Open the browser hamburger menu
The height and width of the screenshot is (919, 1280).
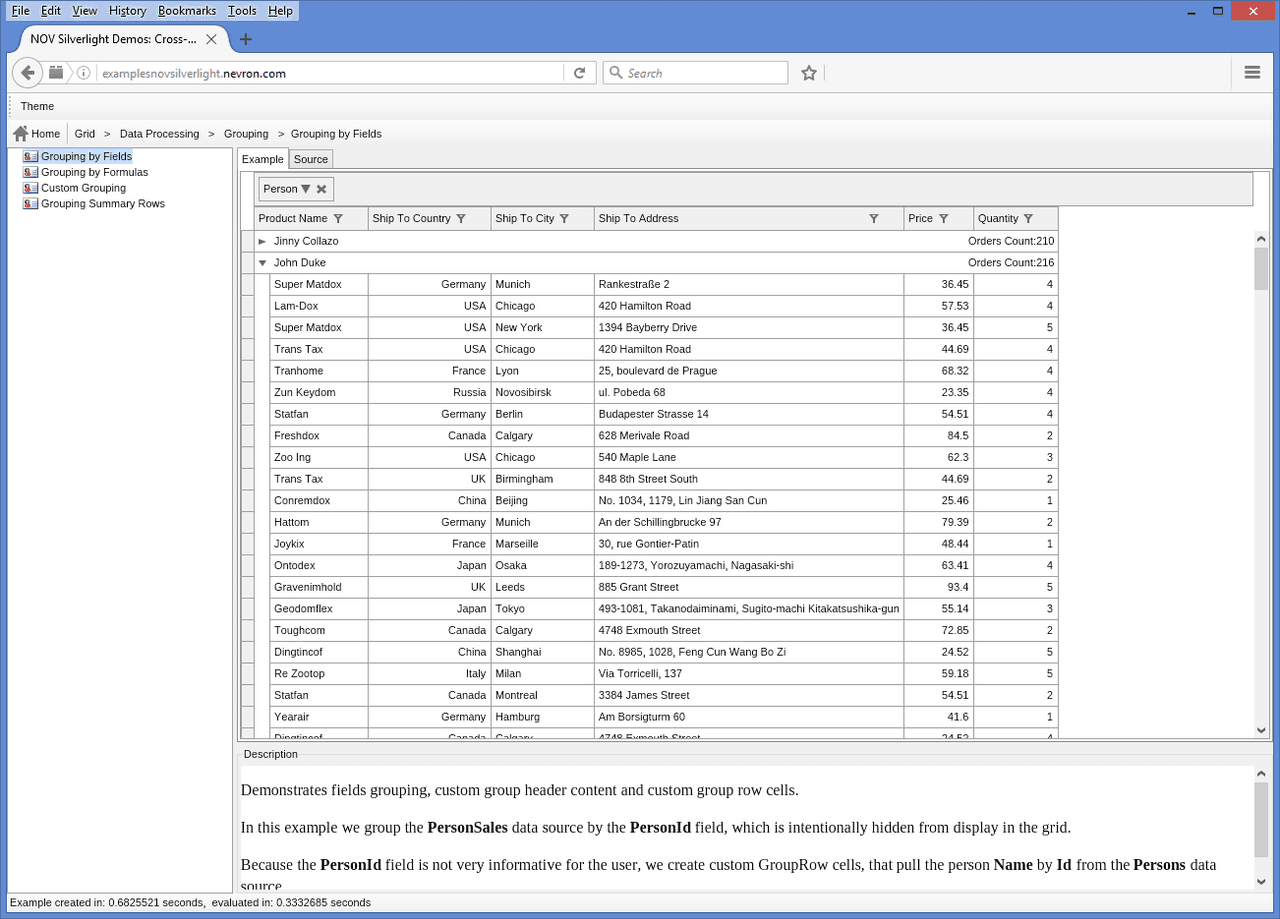tap(1252, 72)
